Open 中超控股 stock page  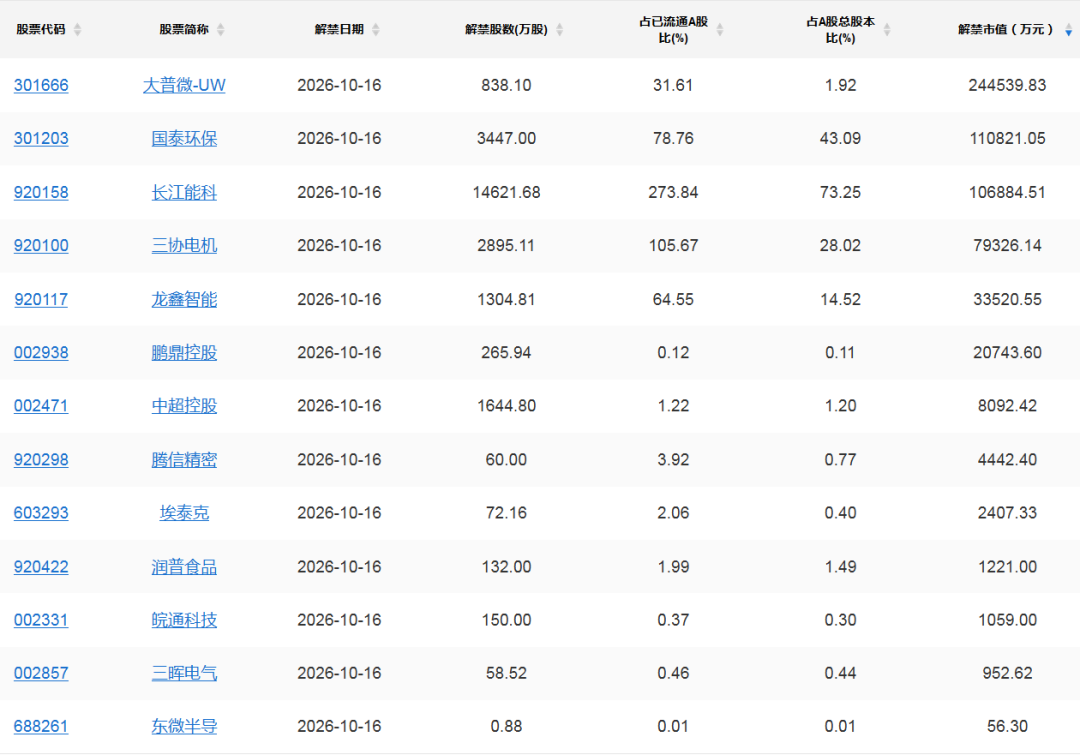pyautogui.click(x=184, y=406)
